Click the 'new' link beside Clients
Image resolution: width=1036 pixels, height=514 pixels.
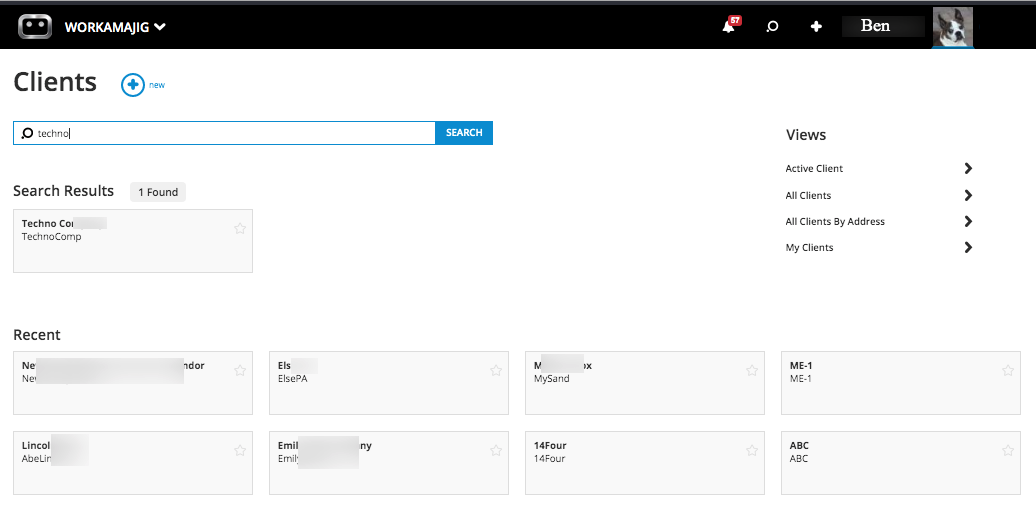coord(157,85)
